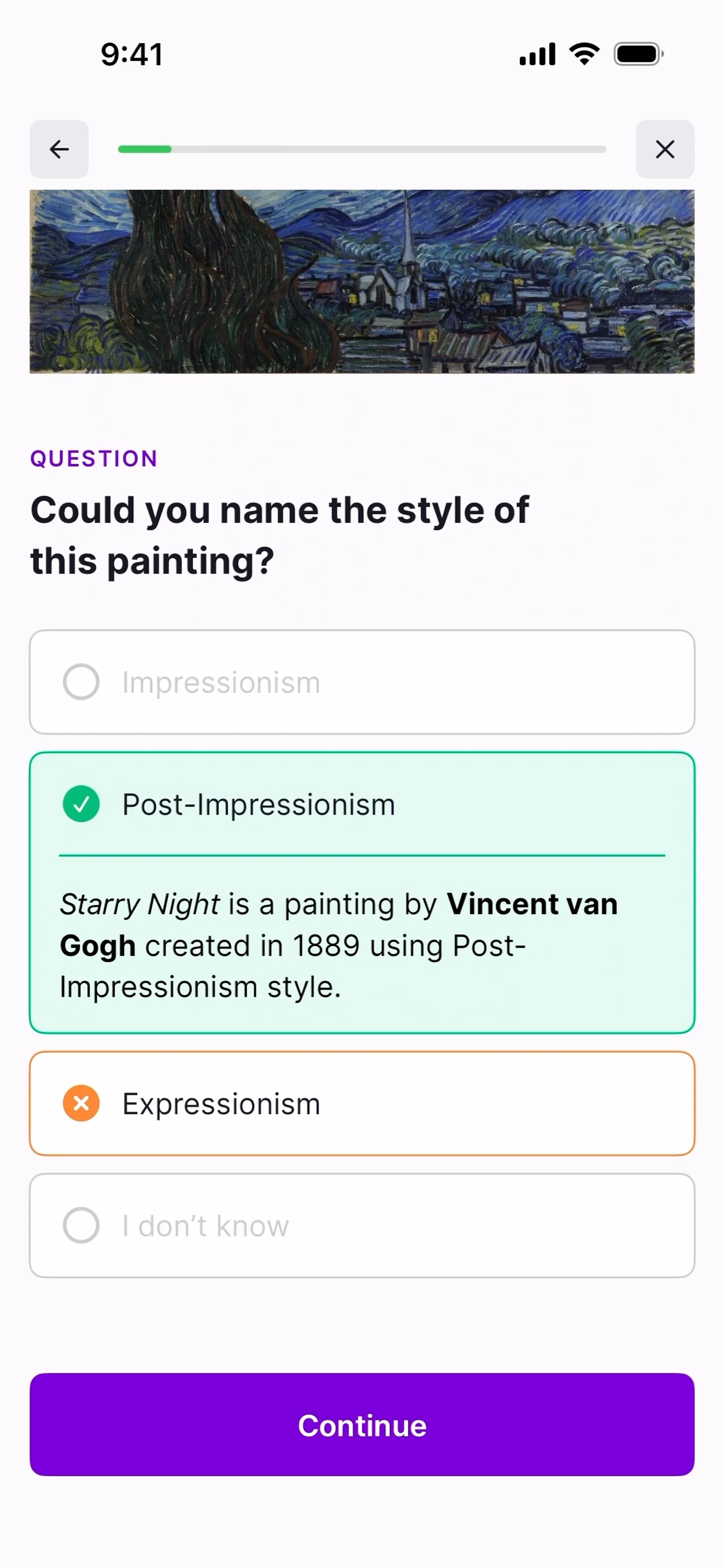Image resolution: width=724 pixels, height=1568 pixels.
Task: Select the "I don't know" radio button
Action: coord(81,1225)
